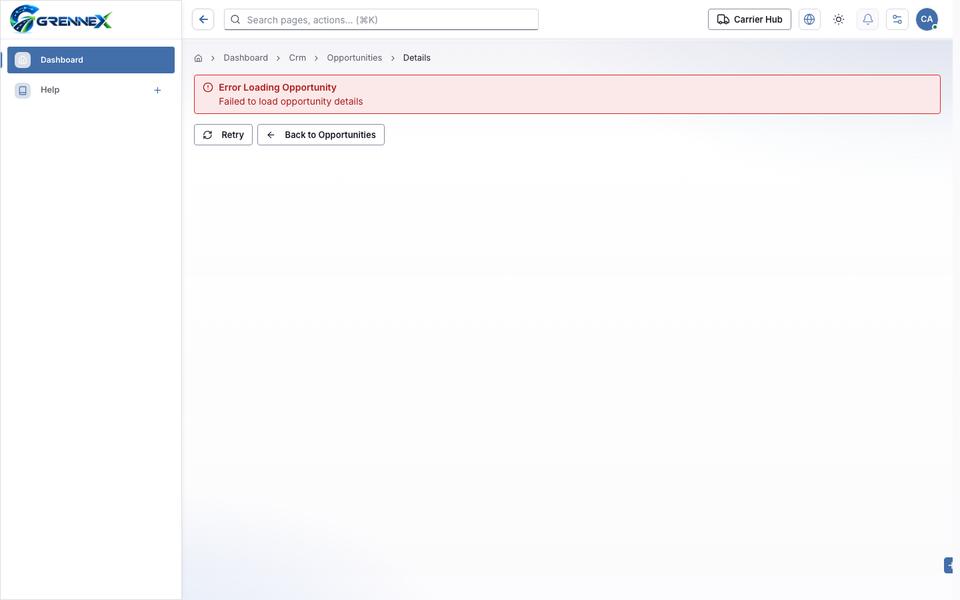The width and height of the screenshot is (960, 600).
Task: Click the Details breadcrumb text
Action: pos(417,58)
